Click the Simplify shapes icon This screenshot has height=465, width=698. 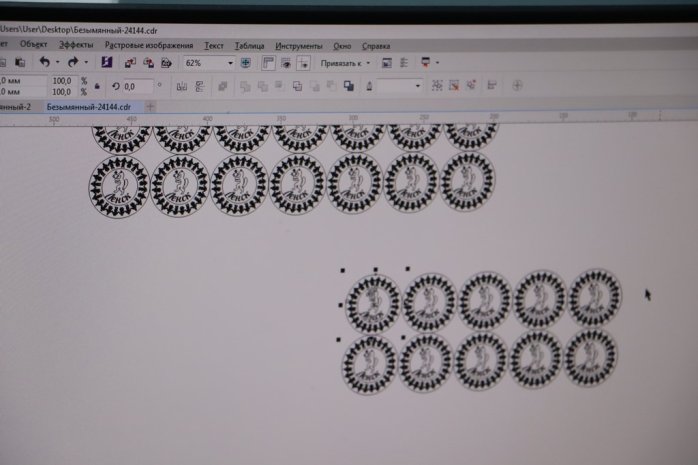pyautogui.click(x=297, y=86)
